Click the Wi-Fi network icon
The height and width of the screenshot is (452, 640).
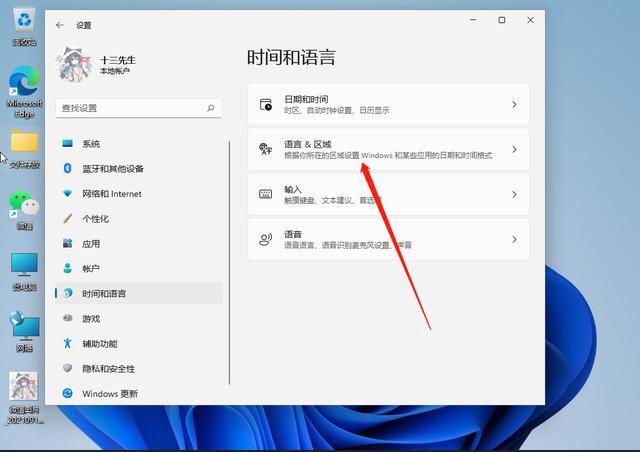point(68,193)
